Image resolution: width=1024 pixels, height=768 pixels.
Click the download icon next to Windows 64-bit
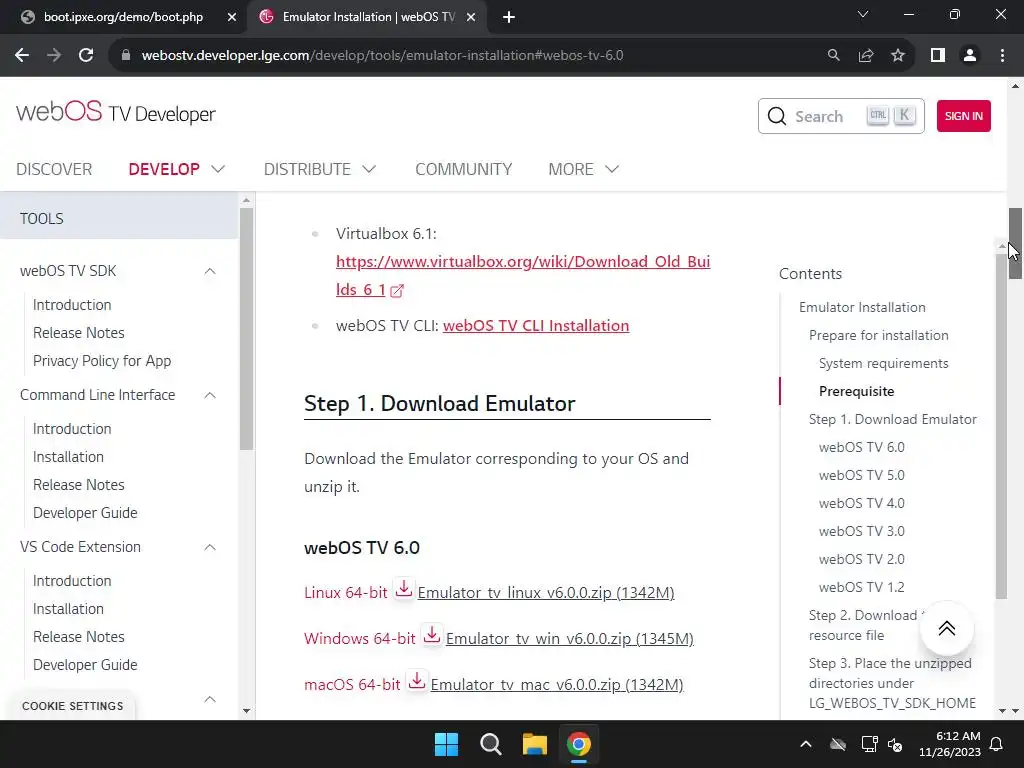[x=432, y=635]
